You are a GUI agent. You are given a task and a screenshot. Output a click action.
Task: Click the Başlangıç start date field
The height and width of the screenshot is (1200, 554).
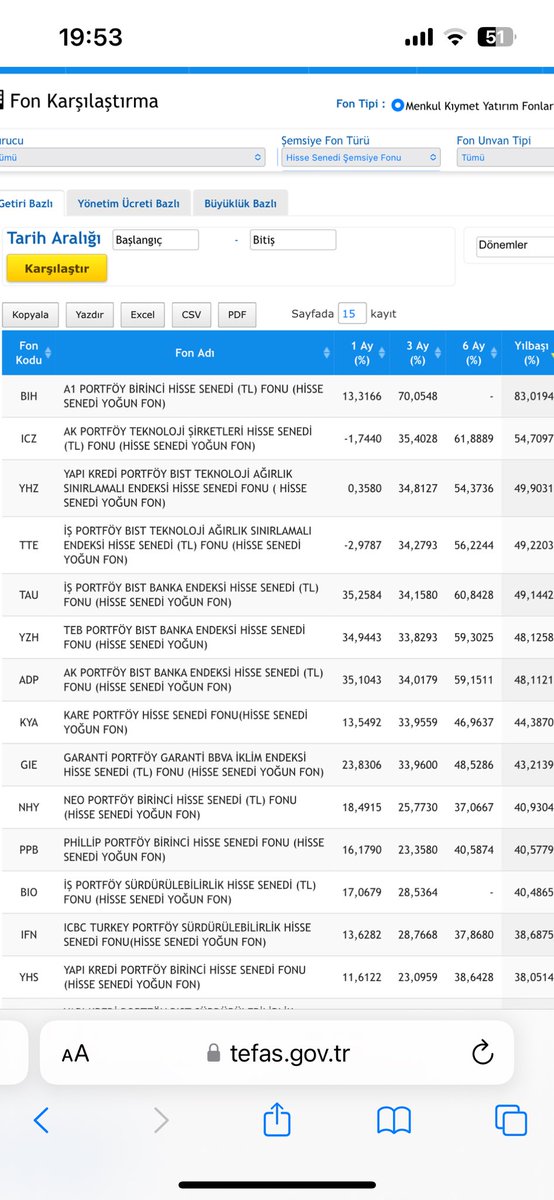pos(156,240)
